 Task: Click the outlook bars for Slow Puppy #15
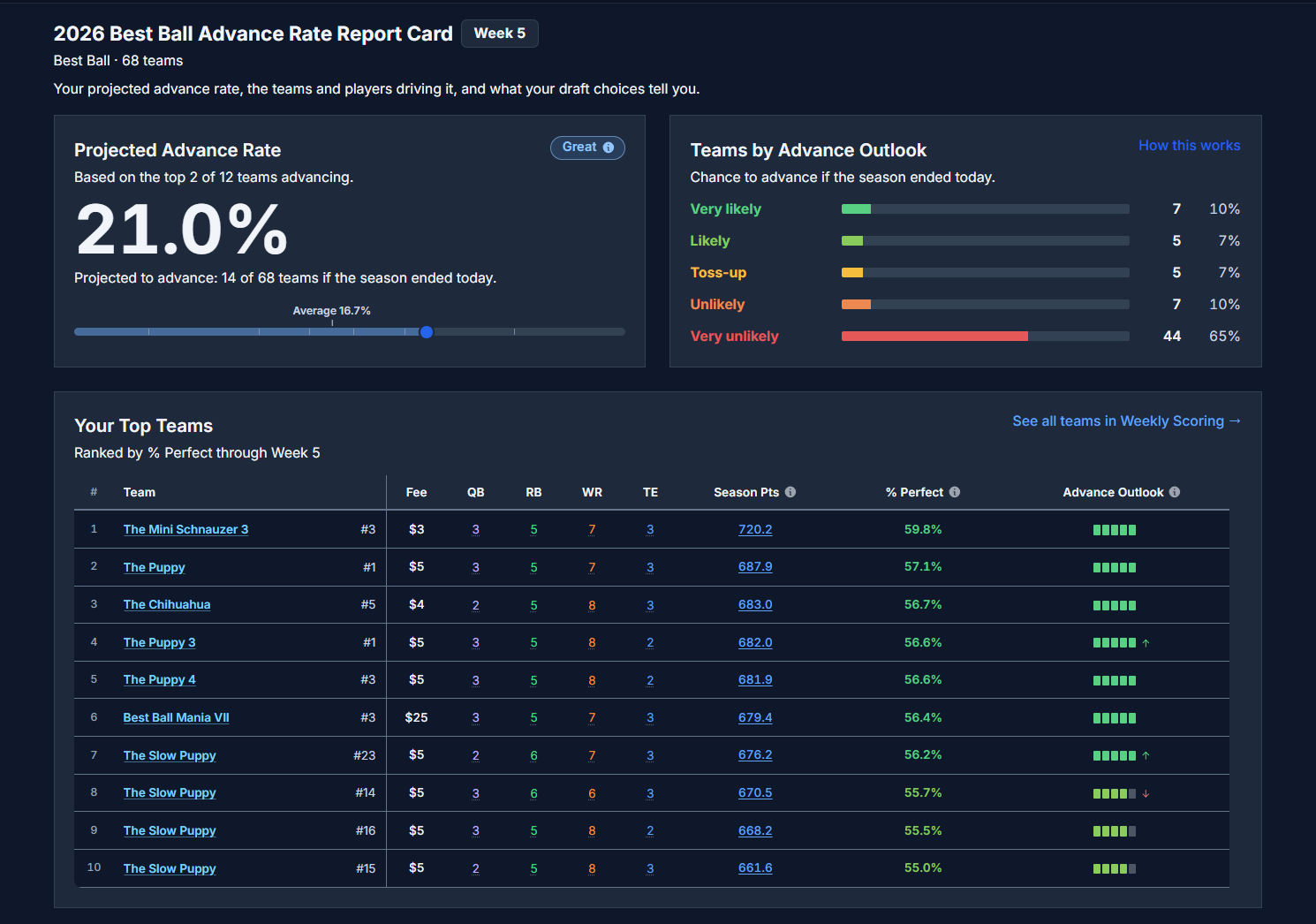click(x=1115, y=869)
